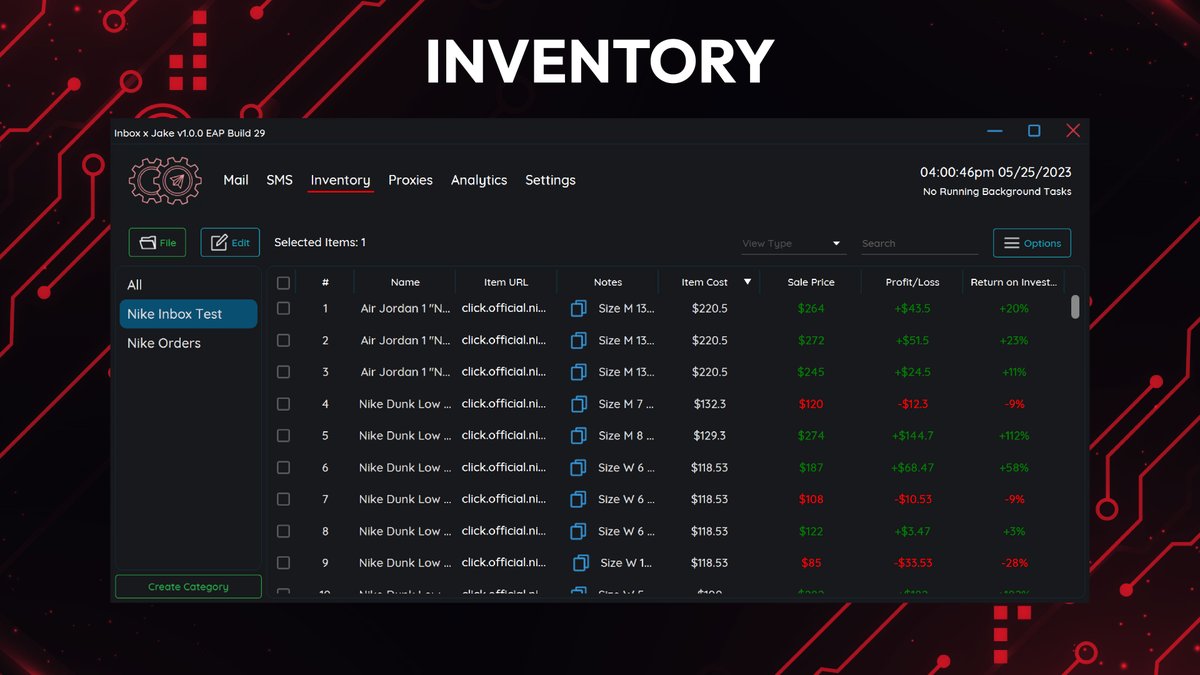This screenshot has height=675, width=1200.
Task: Copy notes icon in row 3
Action: [x=578, y=372]
